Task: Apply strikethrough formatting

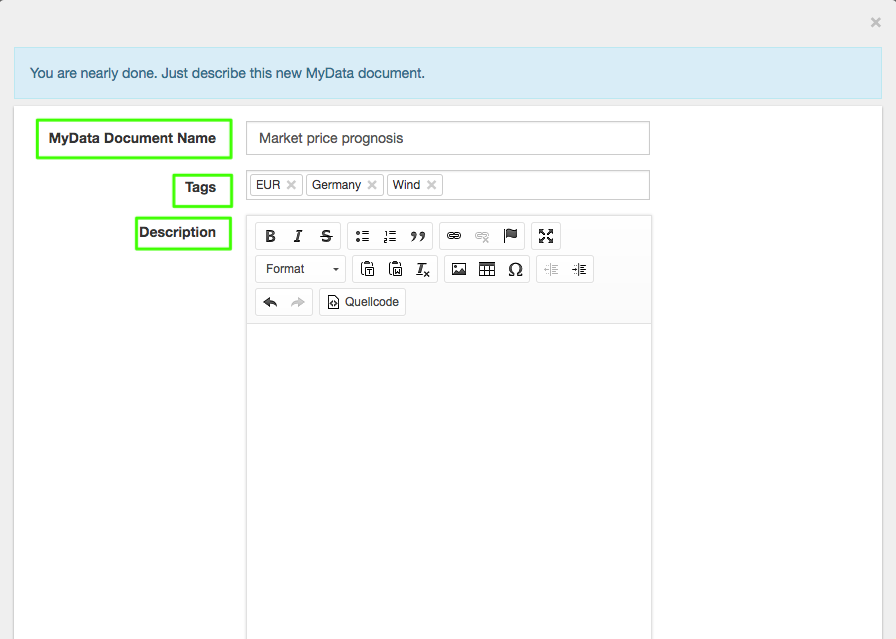Action: click(x=326, y=236)
